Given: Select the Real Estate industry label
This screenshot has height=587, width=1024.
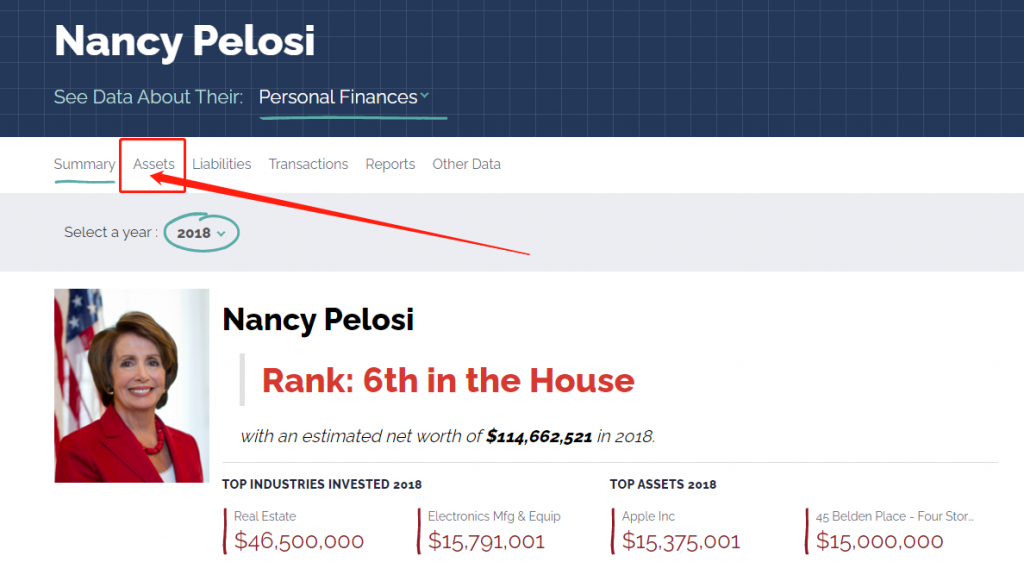Looking at the screenshot, I should (x=265, y=516).
